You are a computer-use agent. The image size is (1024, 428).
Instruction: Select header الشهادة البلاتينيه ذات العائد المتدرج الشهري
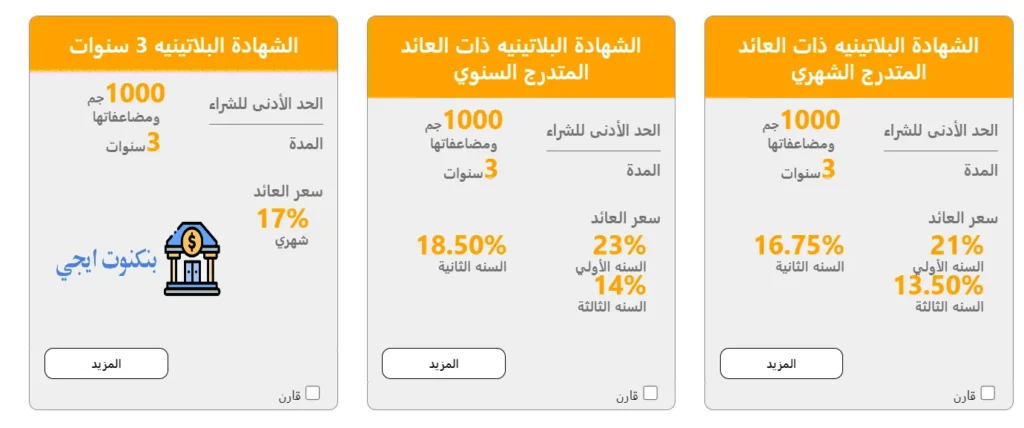(858, 58)
